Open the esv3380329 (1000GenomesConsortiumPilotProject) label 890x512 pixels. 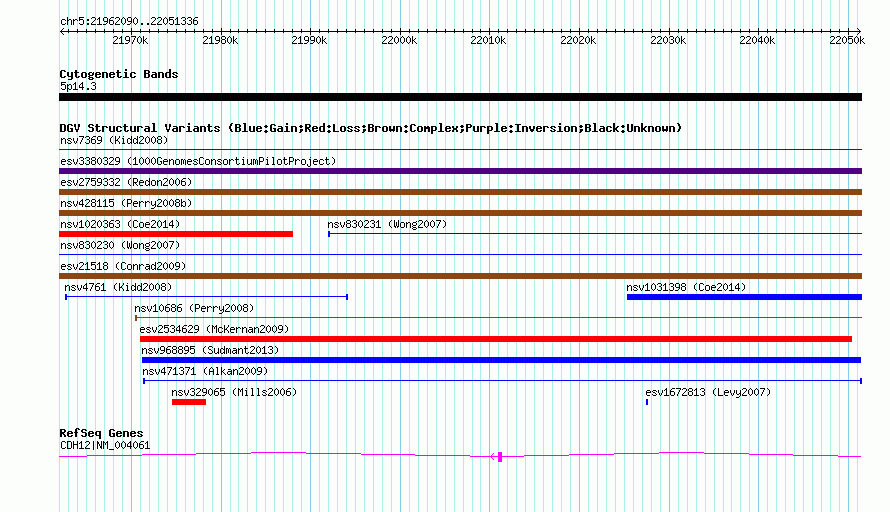[198, 161]
